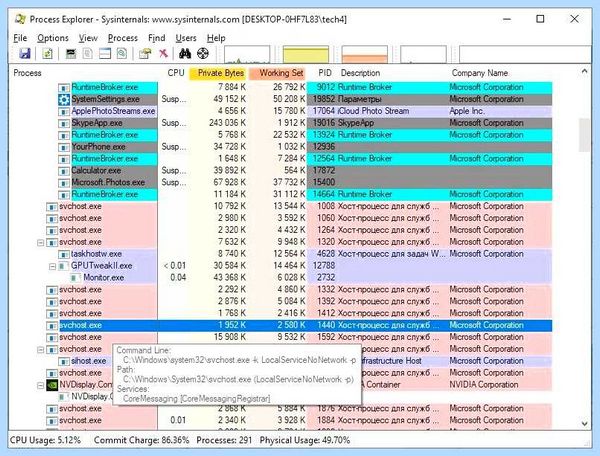Open the Users menu
600x456 pixels.
pos(186,38)
